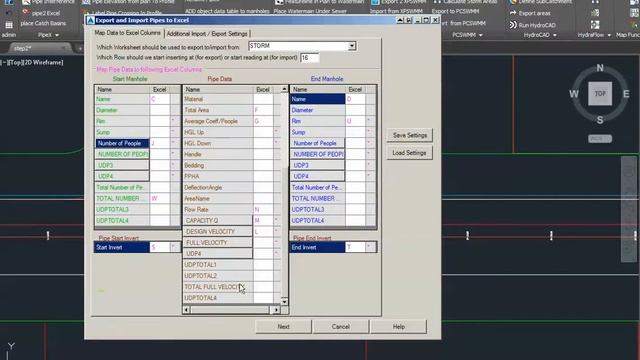Click the Save Settings button
The image size is (640, 360).
pyautogui.click(x=410, y=135)
